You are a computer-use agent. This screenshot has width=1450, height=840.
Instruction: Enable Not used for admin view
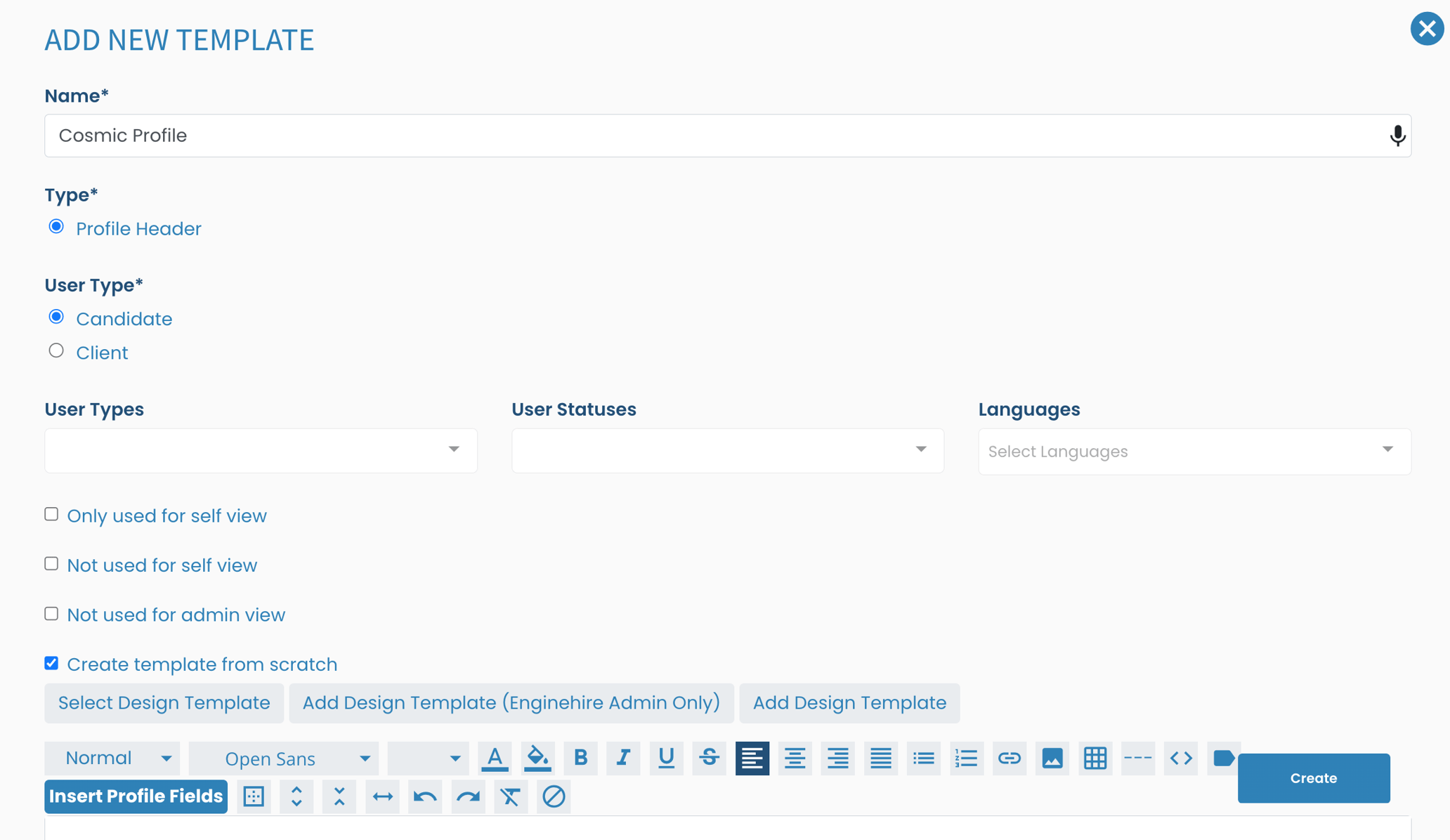51,614
